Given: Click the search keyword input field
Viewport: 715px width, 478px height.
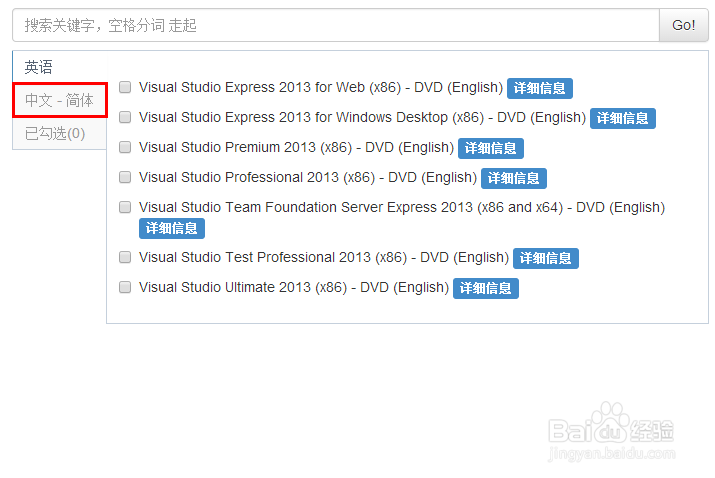Looking at the screenshot, I should pos(336,25).
